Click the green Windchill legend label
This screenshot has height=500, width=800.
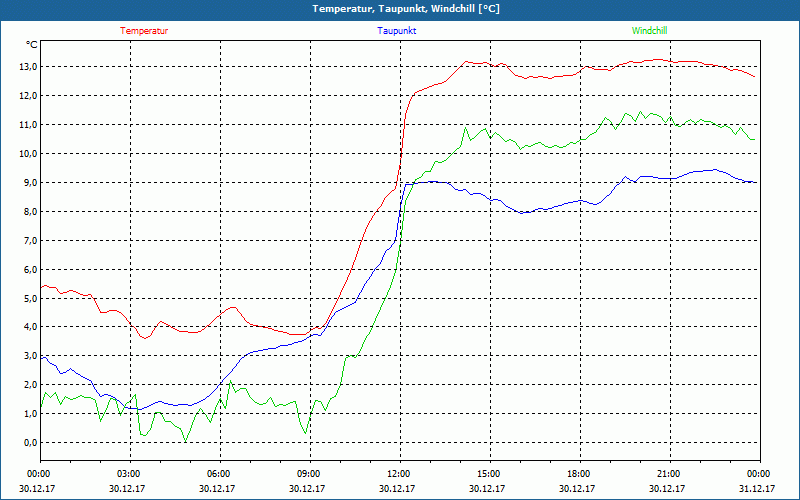click(649, 31)
